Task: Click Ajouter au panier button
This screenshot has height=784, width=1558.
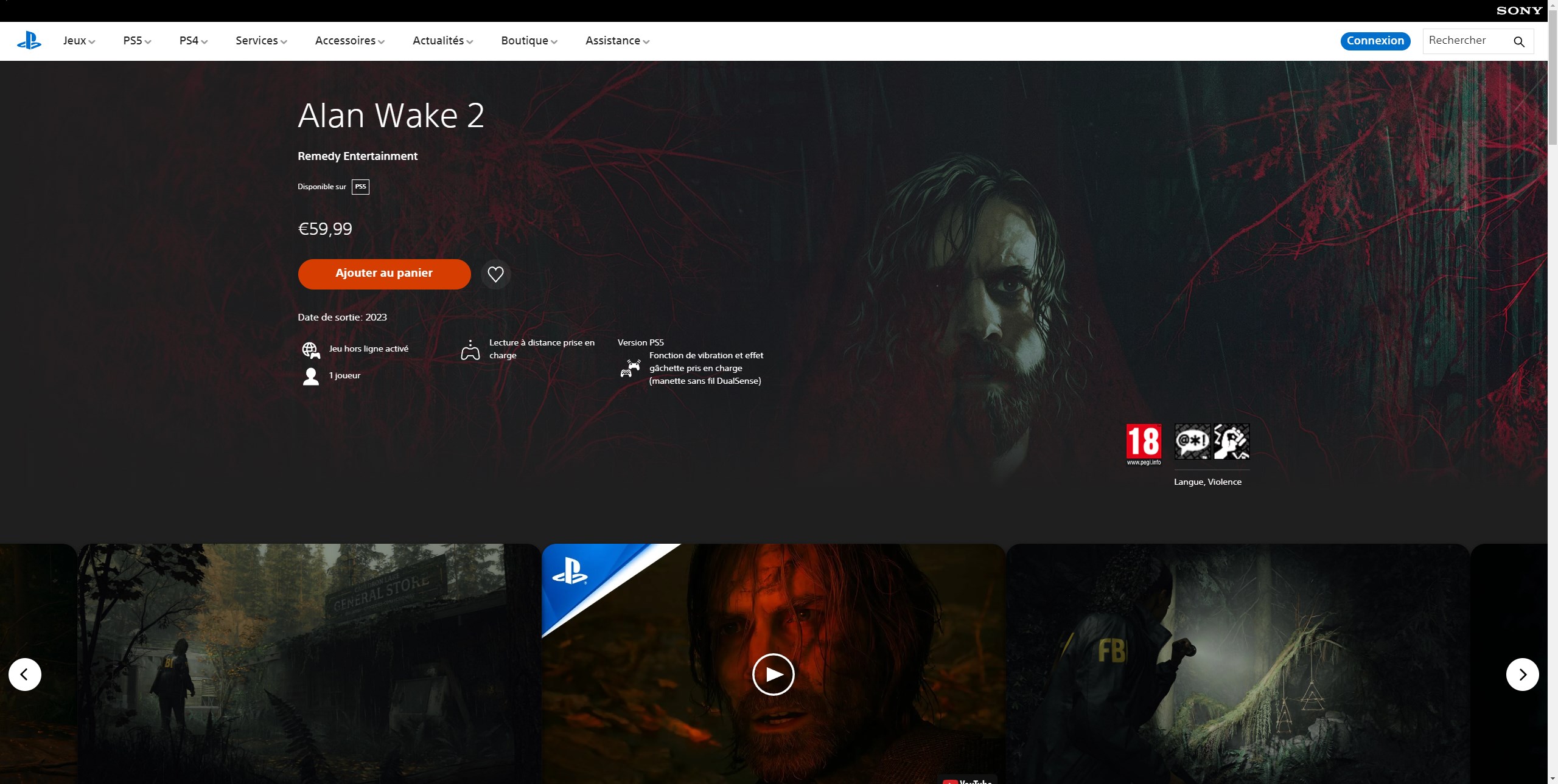Action: pos(384,274)
